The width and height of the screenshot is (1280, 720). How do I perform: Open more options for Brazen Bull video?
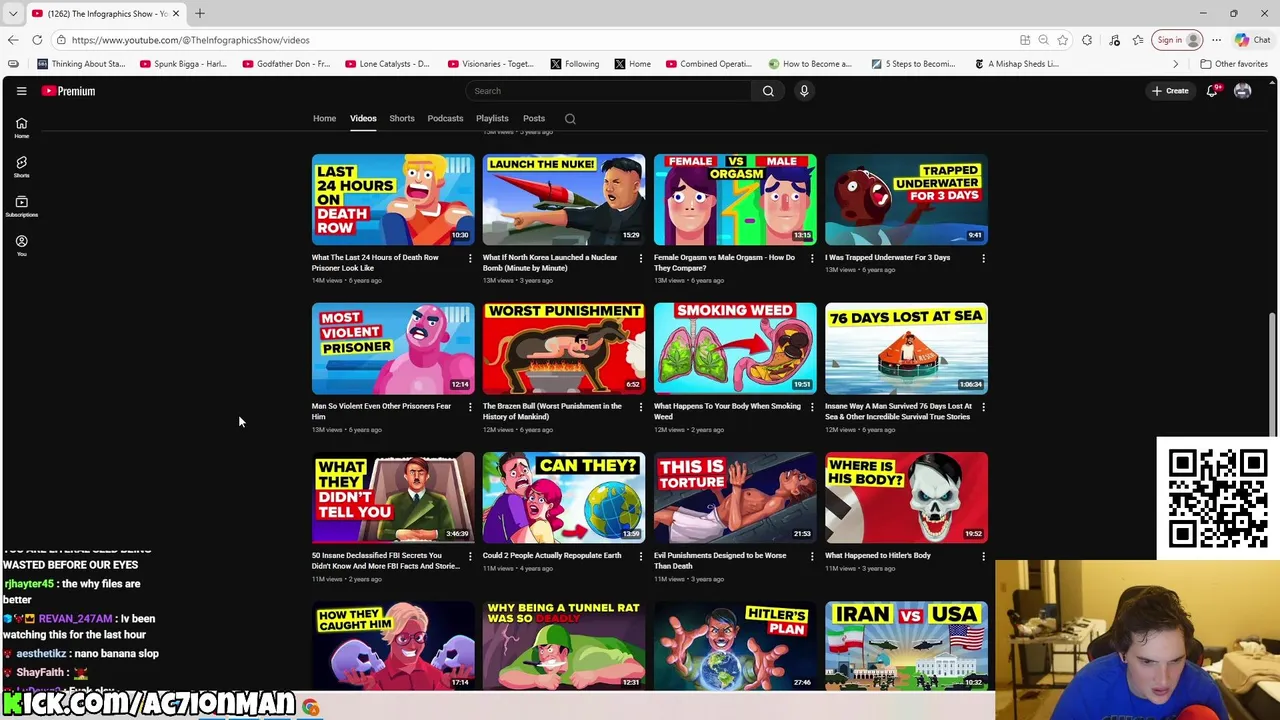pos(641,407)
